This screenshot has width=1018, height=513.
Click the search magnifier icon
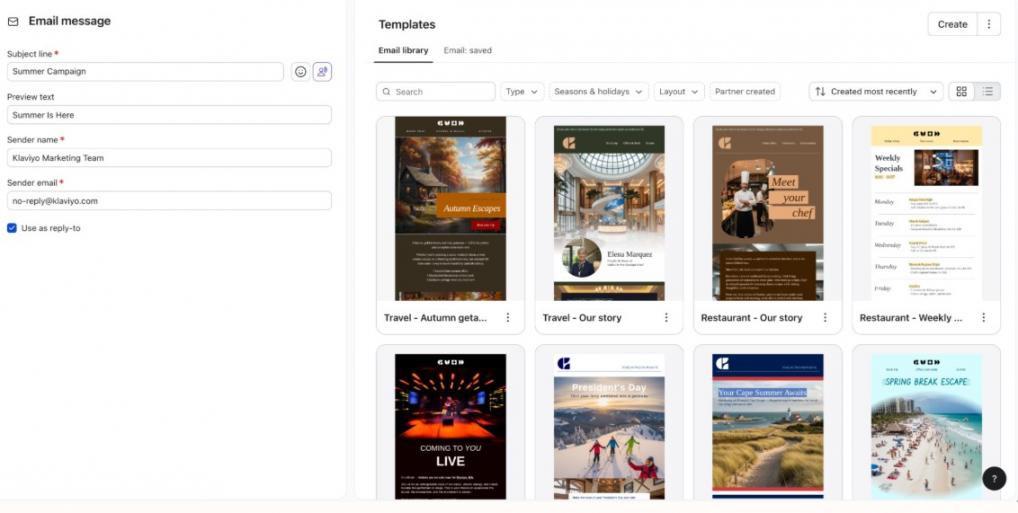387,92
